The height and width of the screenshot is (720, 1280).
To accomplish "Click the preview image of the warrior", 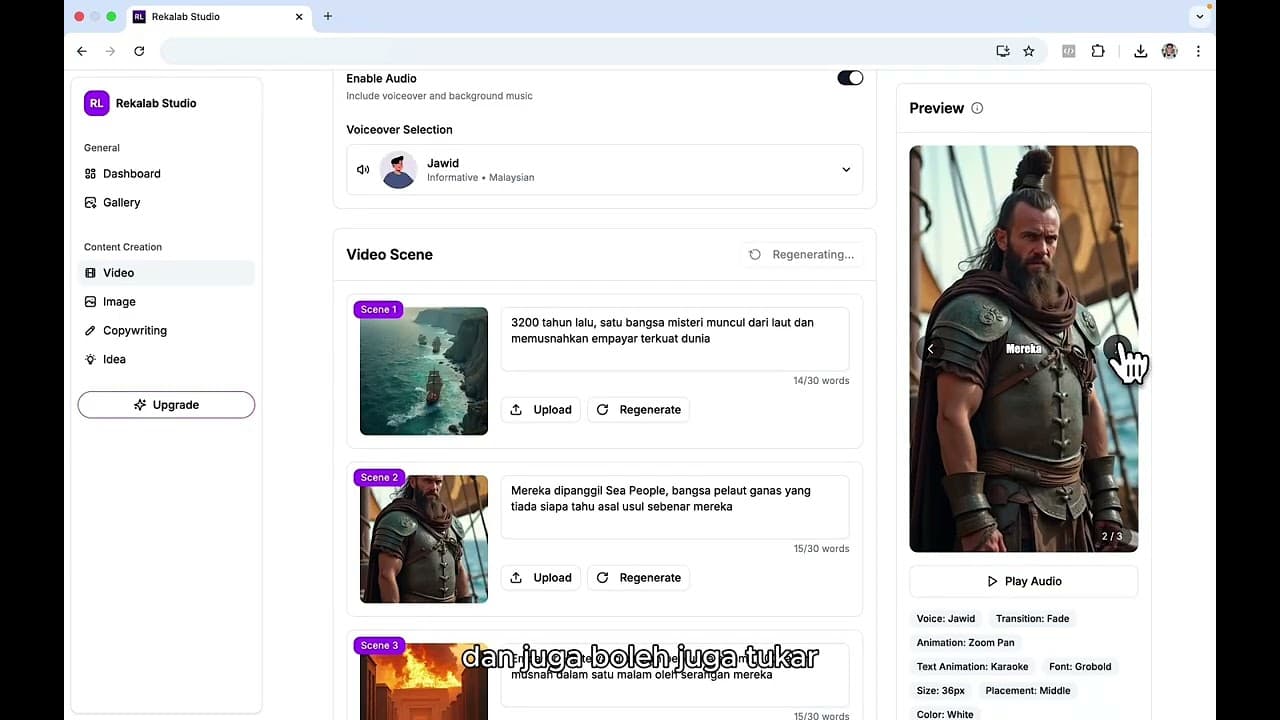I will coord(1023,349).
